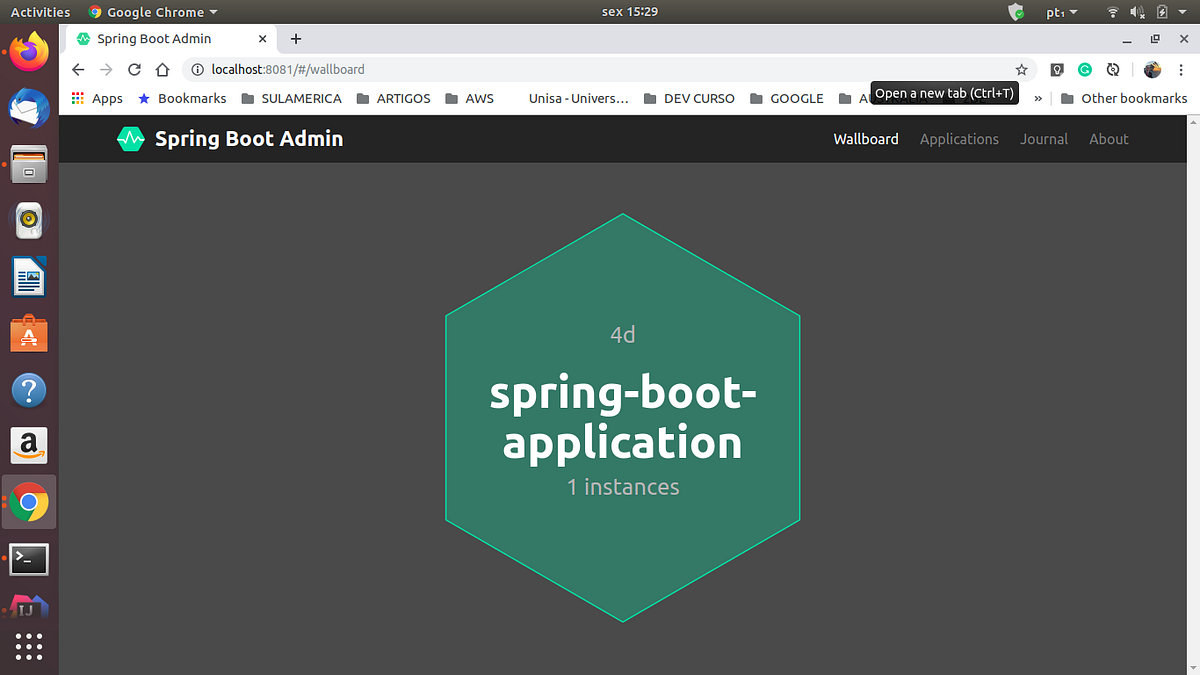The image size is (1200, 675).
Task: Reload the wallboard page
Action: pyautogui.click(x=134, y=69)
